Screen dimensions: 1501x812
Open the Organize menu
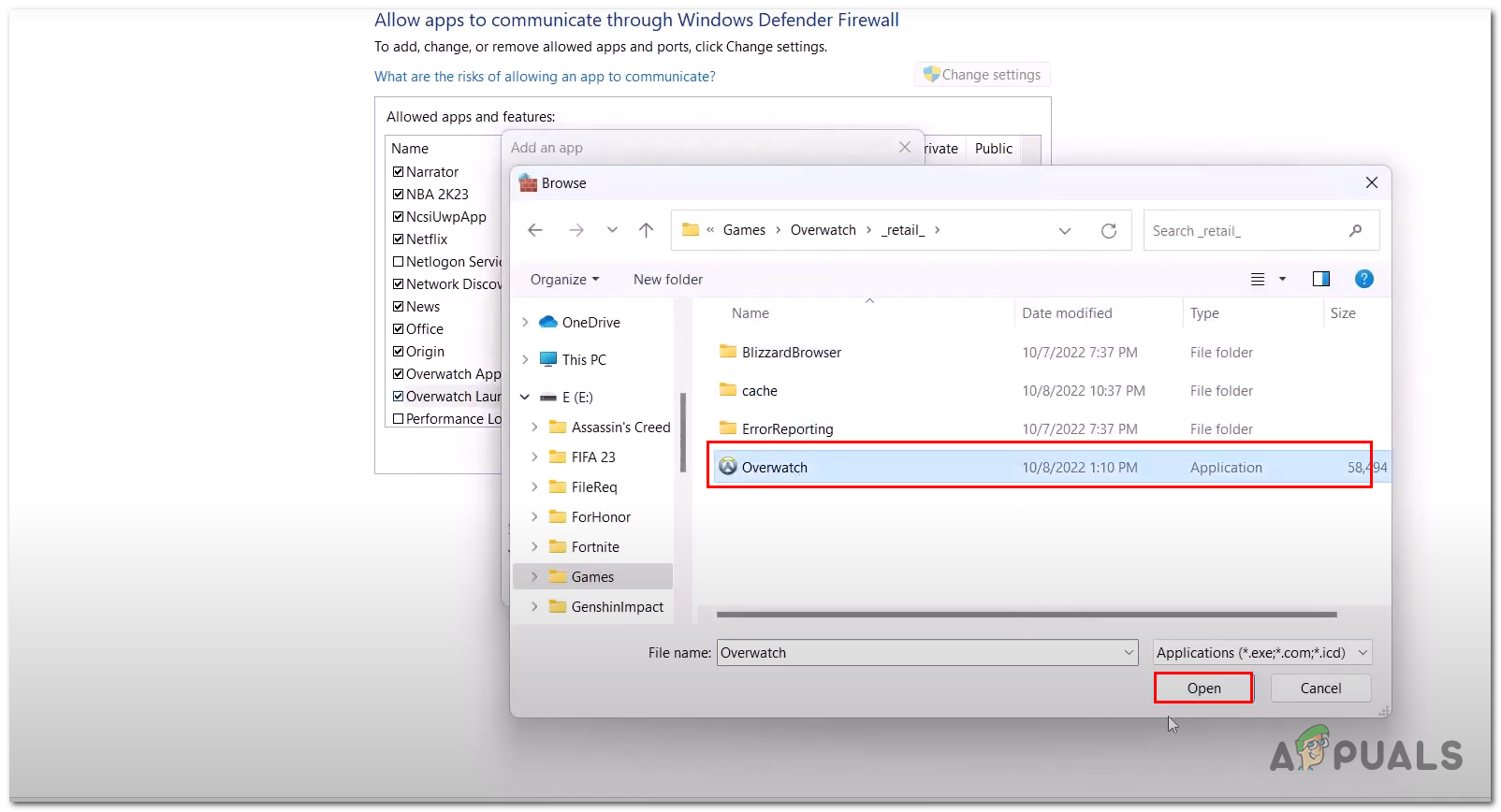(x=564, y=280)
